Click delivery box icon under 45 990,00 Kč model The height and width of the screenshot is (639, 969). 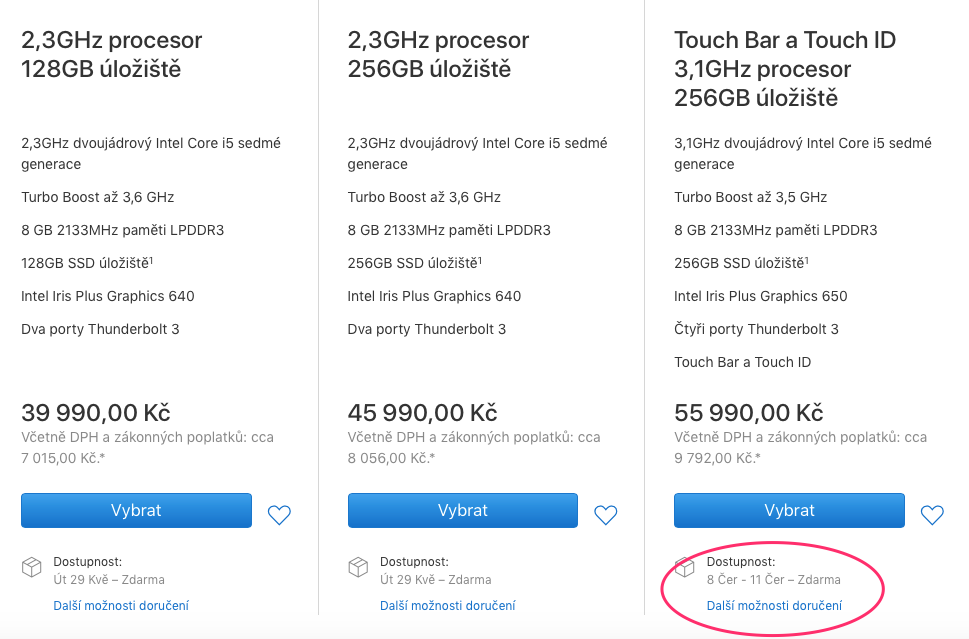pyautogui.click(x=358, y=568)
